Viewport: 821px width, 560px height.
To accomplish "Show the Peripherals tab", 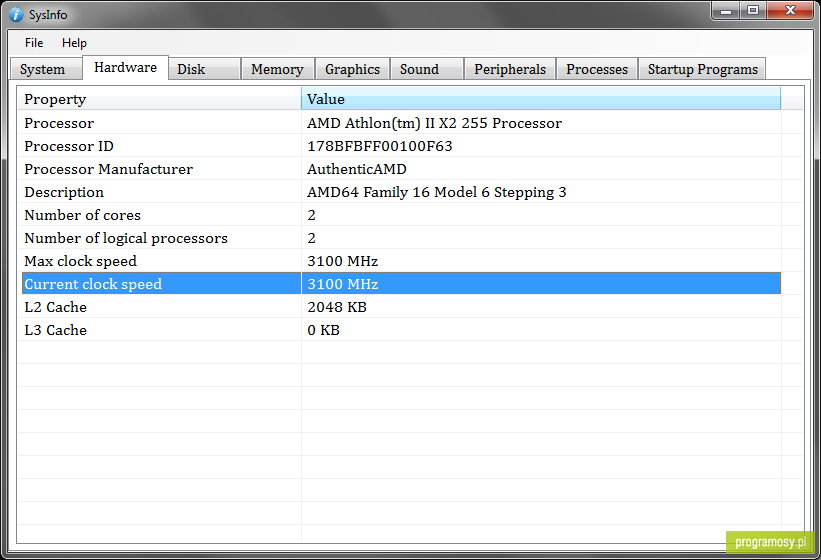I will 510,69.
